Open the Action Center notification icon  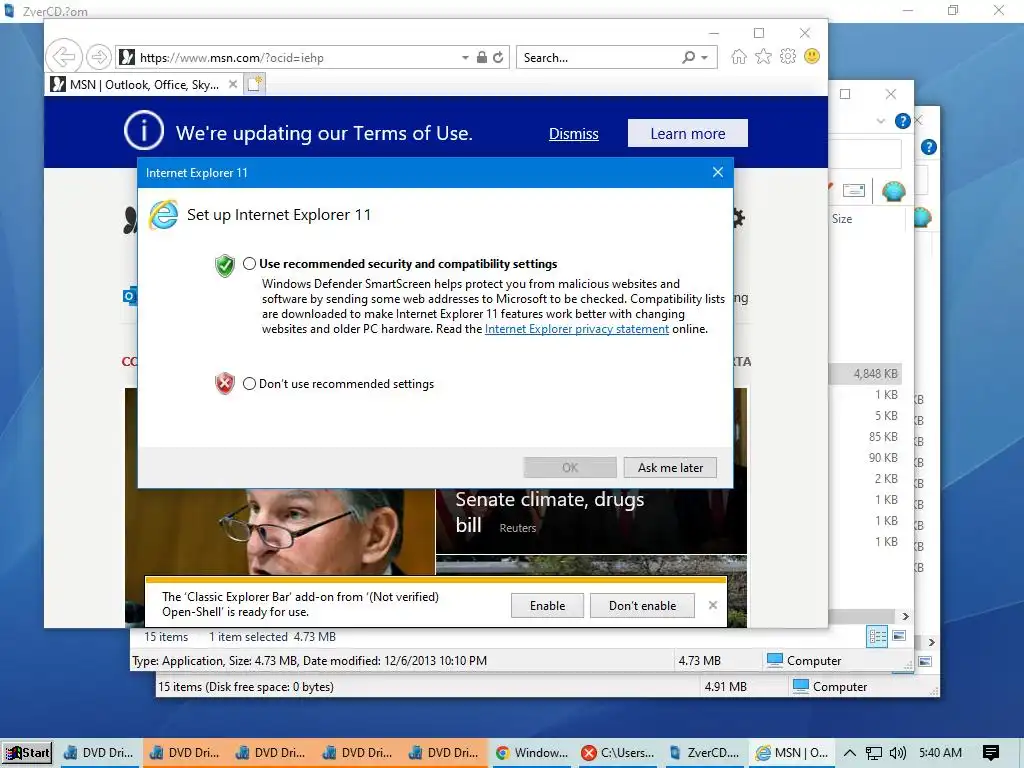click(x=991, y=753)
